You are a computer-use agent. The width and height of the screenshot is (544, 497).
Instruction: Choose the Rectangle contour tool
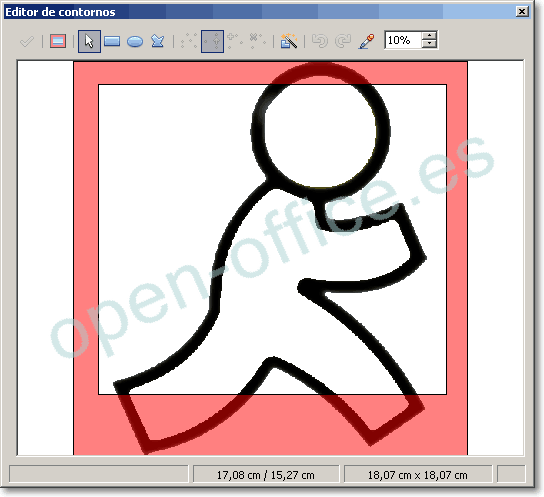coord(112,41)
